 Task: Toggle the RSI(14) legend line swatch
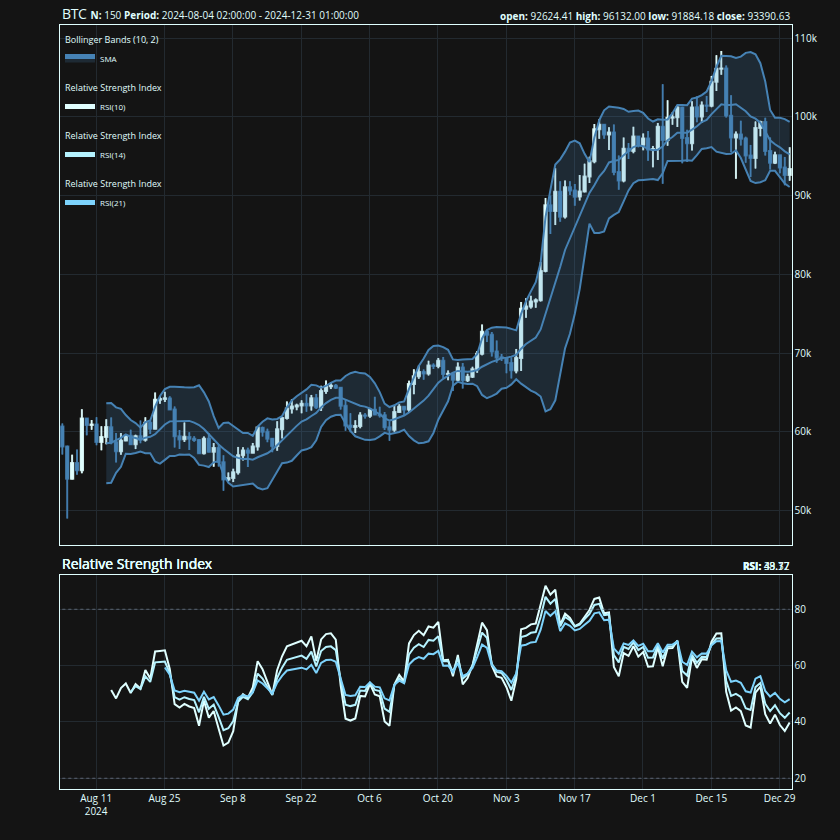(80, 154)
